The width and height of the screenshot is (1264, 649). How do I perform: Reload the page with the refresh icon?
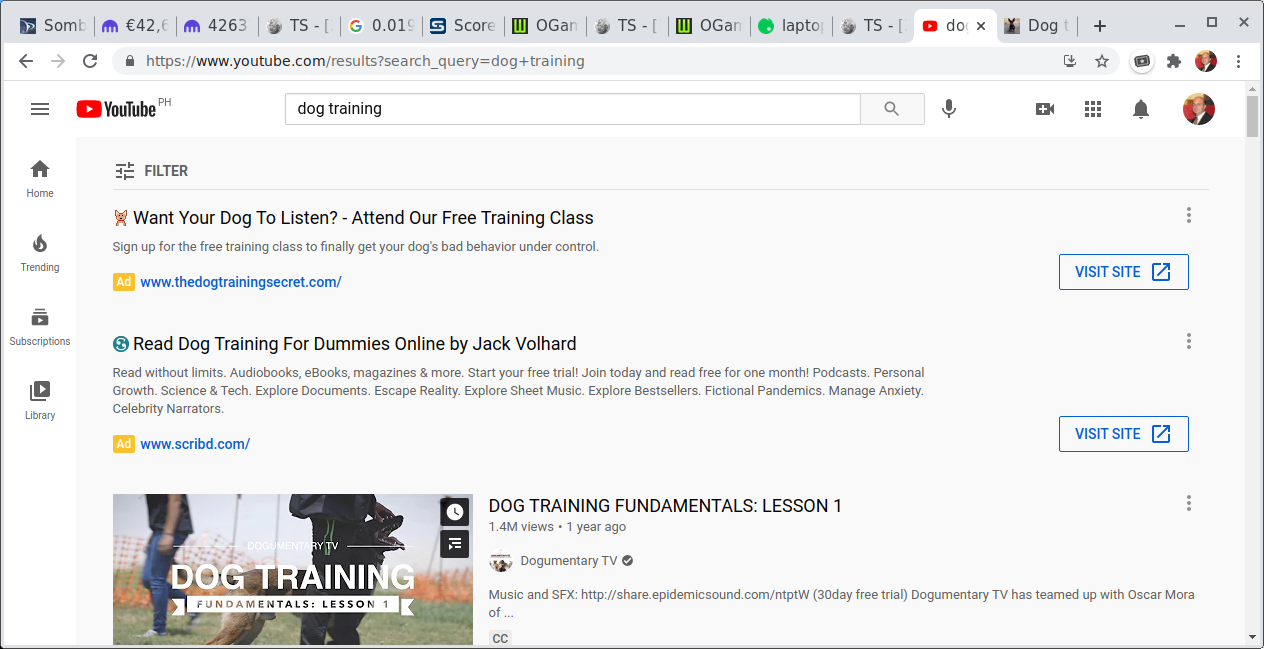coord(90,61)
